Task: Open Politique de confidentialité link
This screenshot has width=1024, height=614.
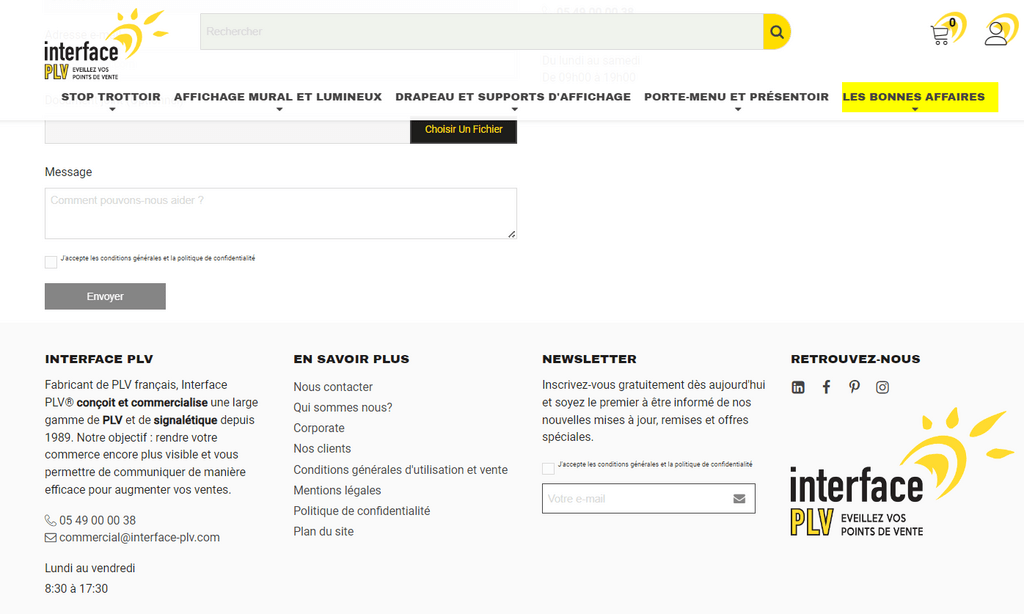Action: click(x=362, y=511)
